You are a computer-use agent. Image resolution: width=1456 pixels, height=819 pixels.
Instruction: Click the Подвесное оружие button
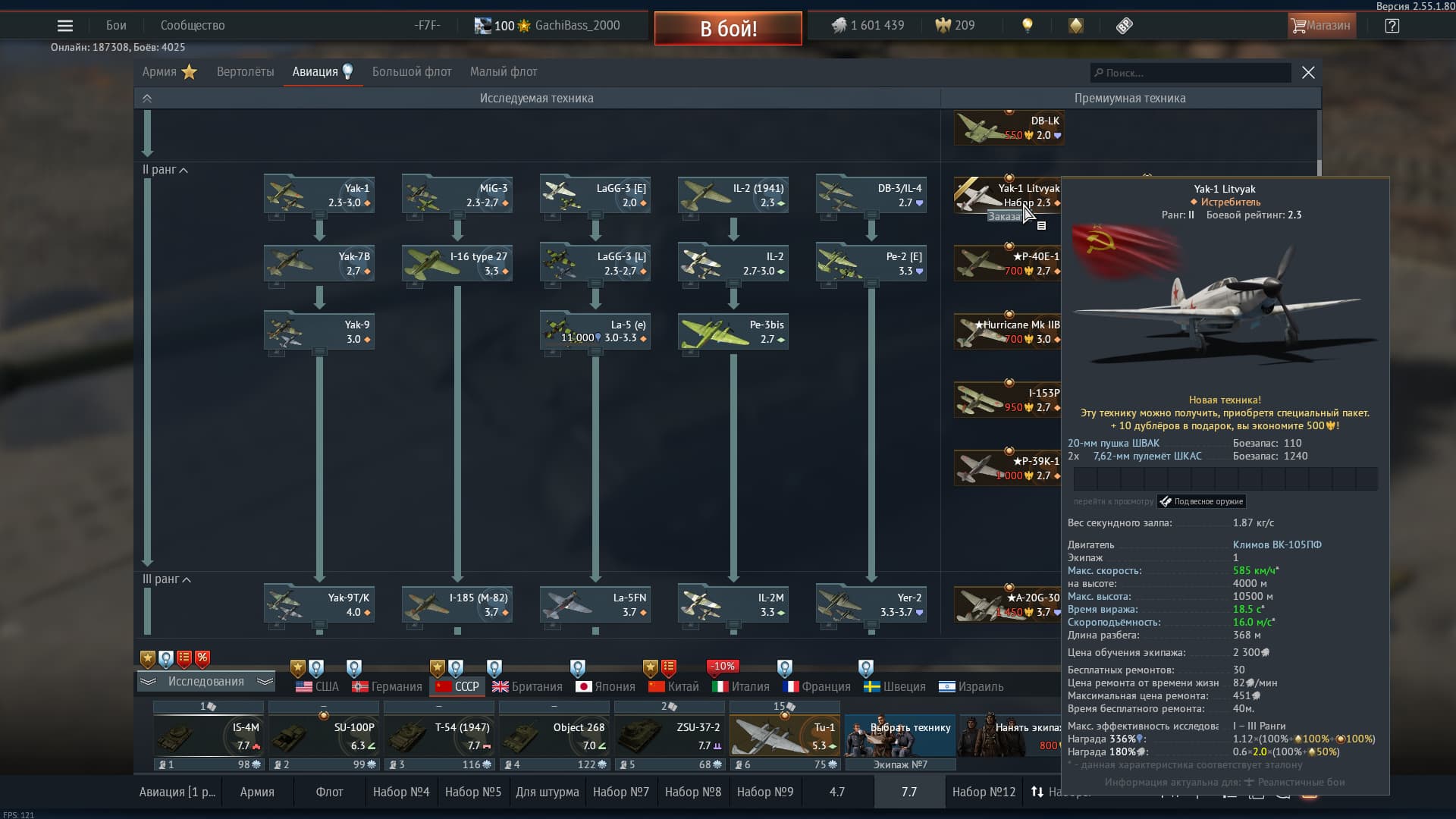(1201, 501)
